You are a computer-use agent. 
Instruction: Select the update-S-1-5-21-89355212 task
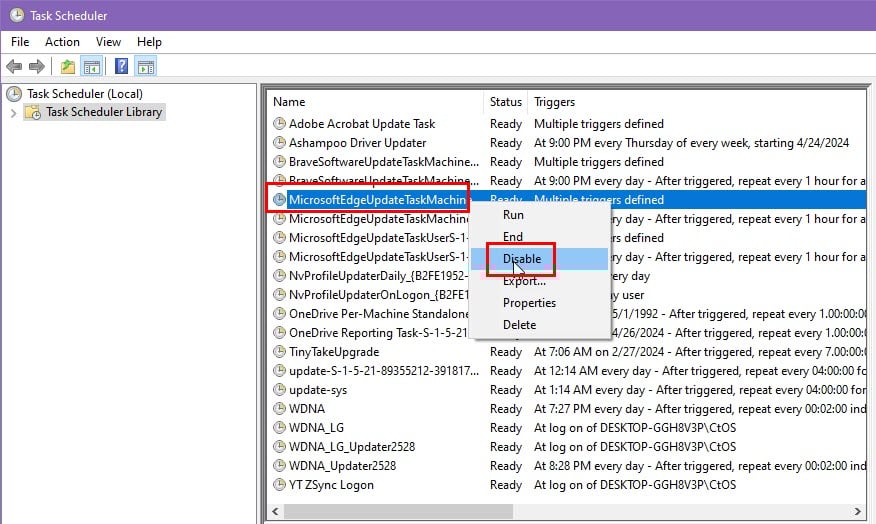tap(384, 370)
